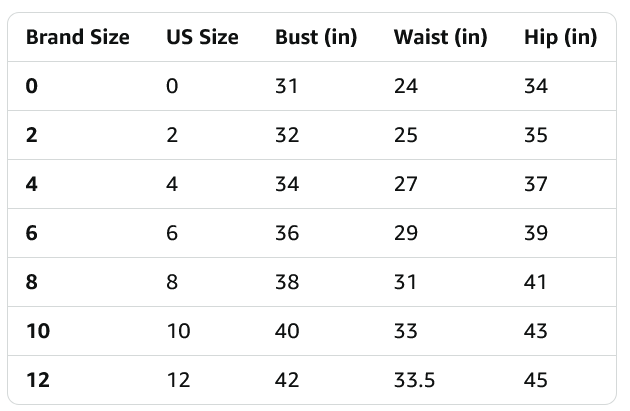Screen dimensions: 630x411
Task: Click waist value 24 in first row
Action: [406, 86]
